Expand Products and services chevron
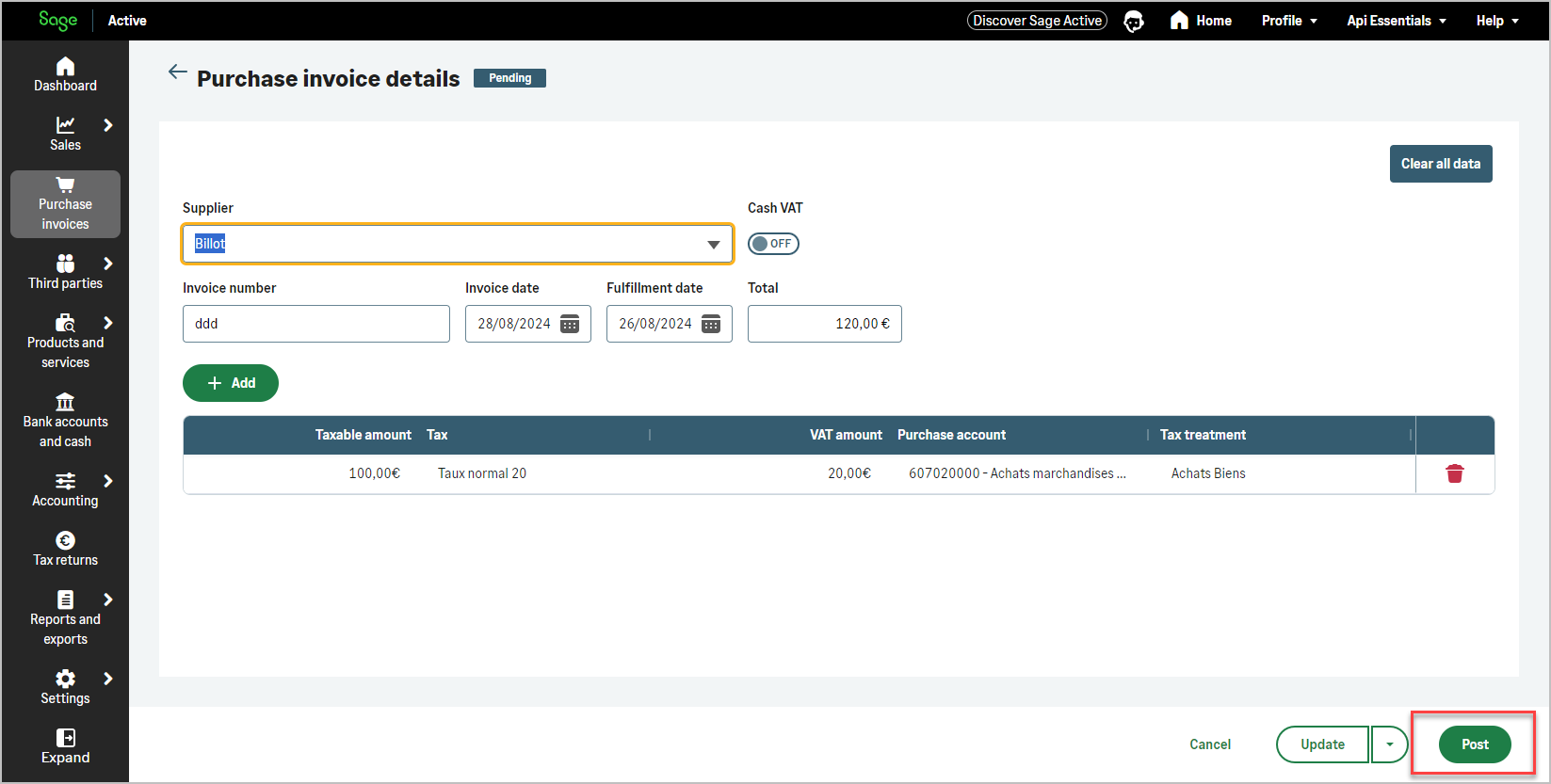Viewport: 1551px width, 784px height. click(108, 323)
